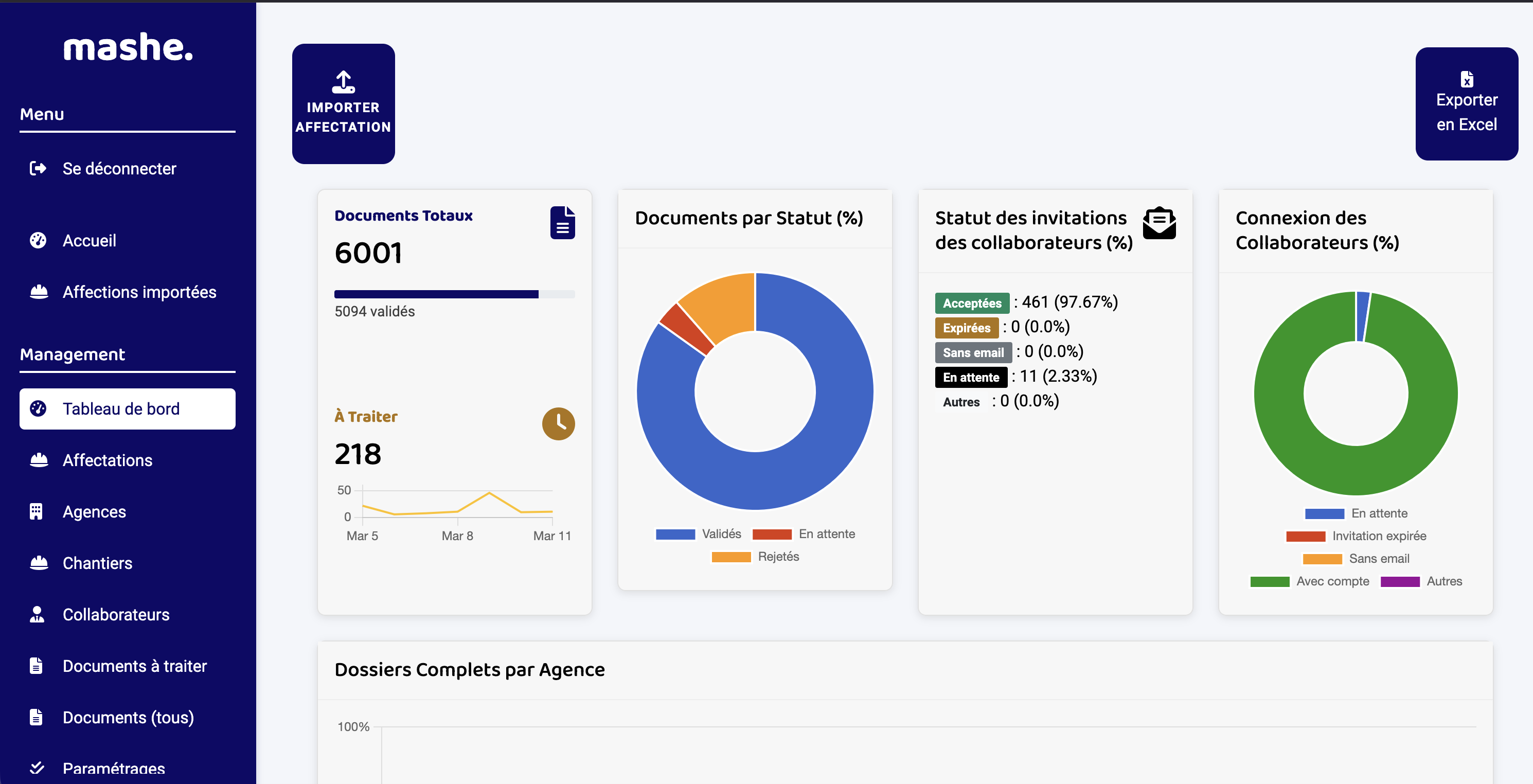Viewport: 1533px width, 784px height.
Task: Click the building icon next to Agences
Action: (x=37, y=511)
